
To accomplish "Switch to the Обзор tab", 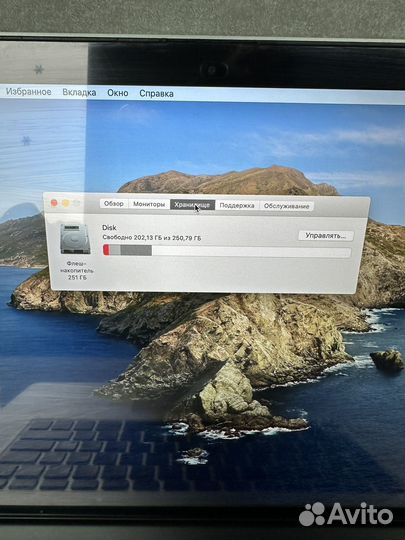I will click(x=114, y=204).
